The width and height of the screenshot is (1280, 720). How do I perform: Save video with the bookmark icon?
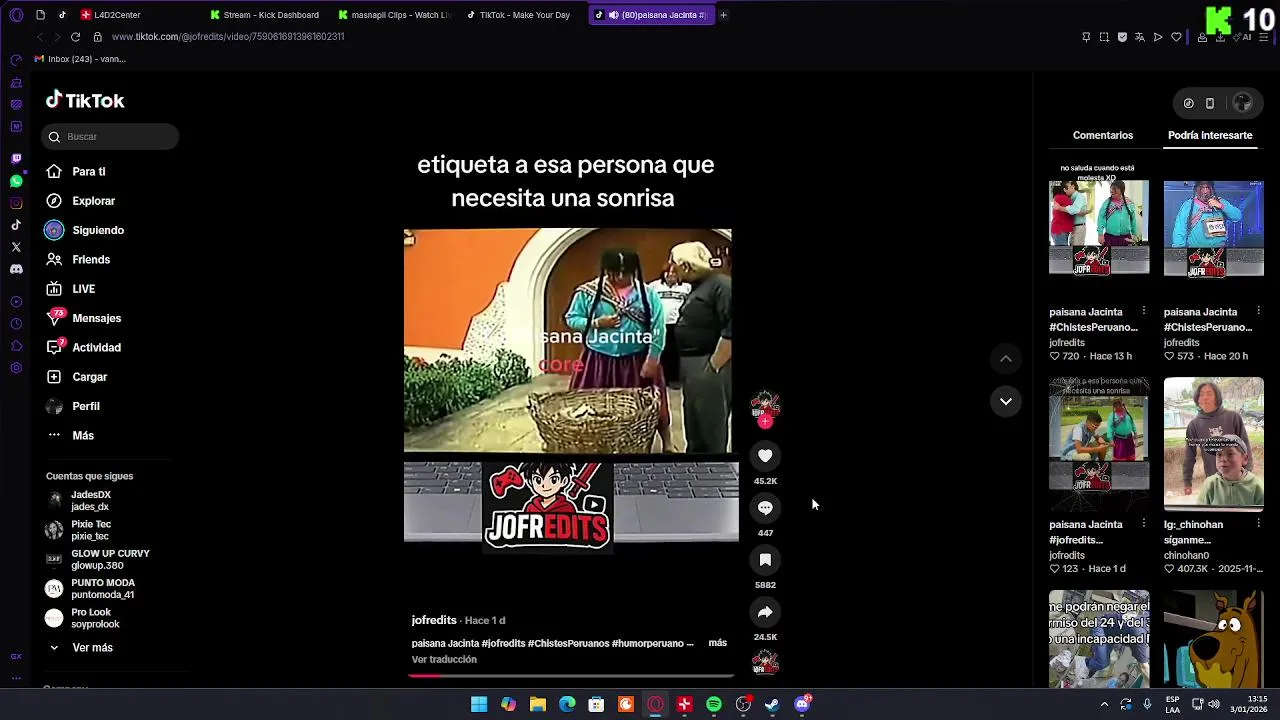(x=765, y=560)
